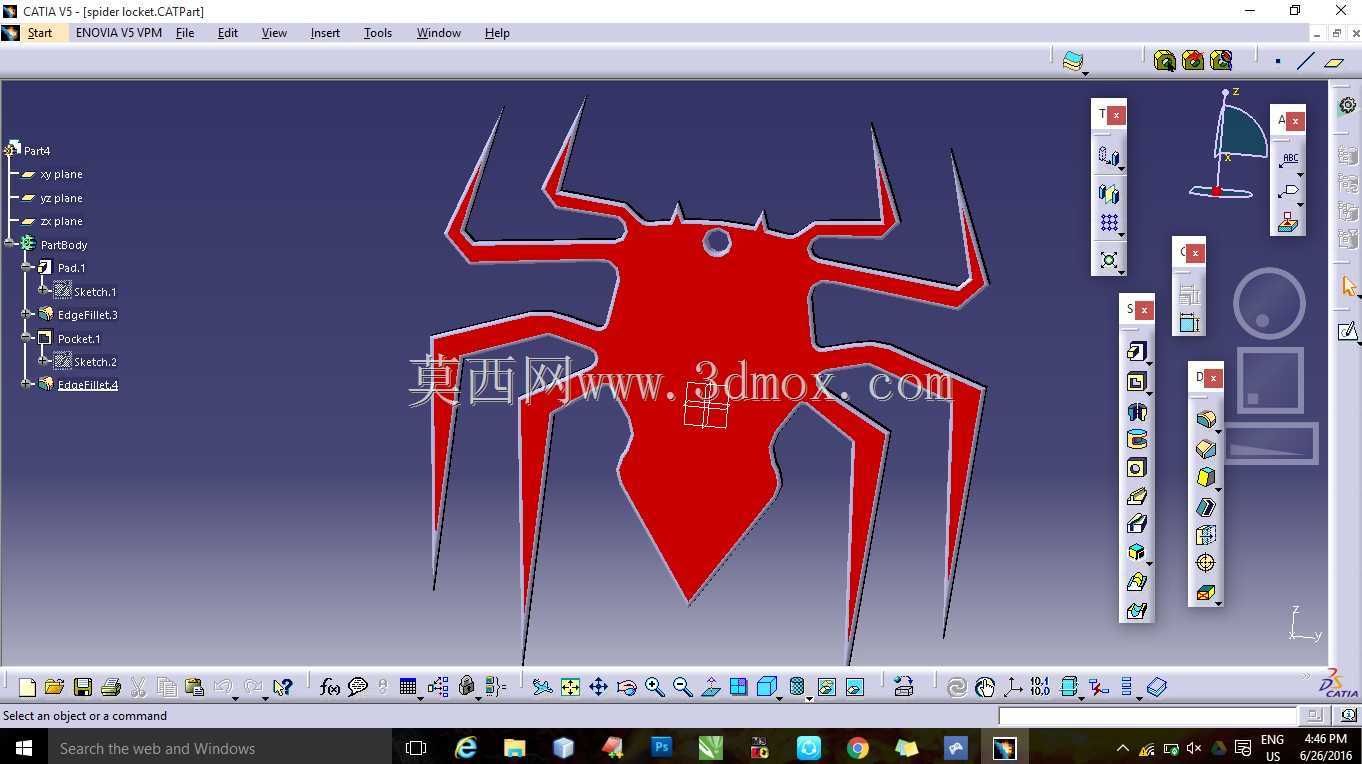Close the Dress-Up Features floating toolbar

point(1213,378)
